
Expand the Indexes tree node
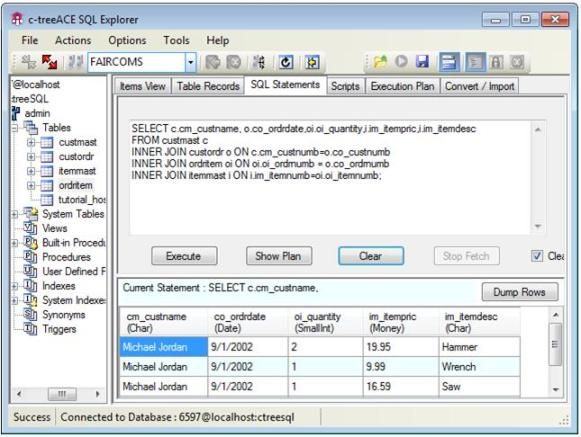click(x=15, y=286)
